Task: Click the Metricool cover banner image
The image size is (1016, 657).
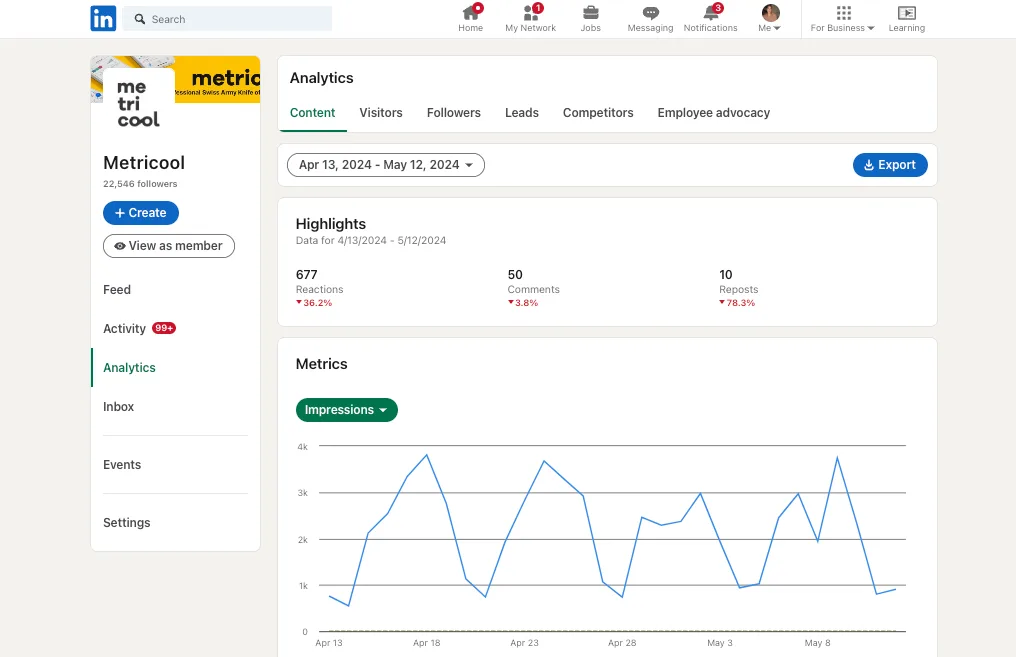Action: click(x=217, y=79)
